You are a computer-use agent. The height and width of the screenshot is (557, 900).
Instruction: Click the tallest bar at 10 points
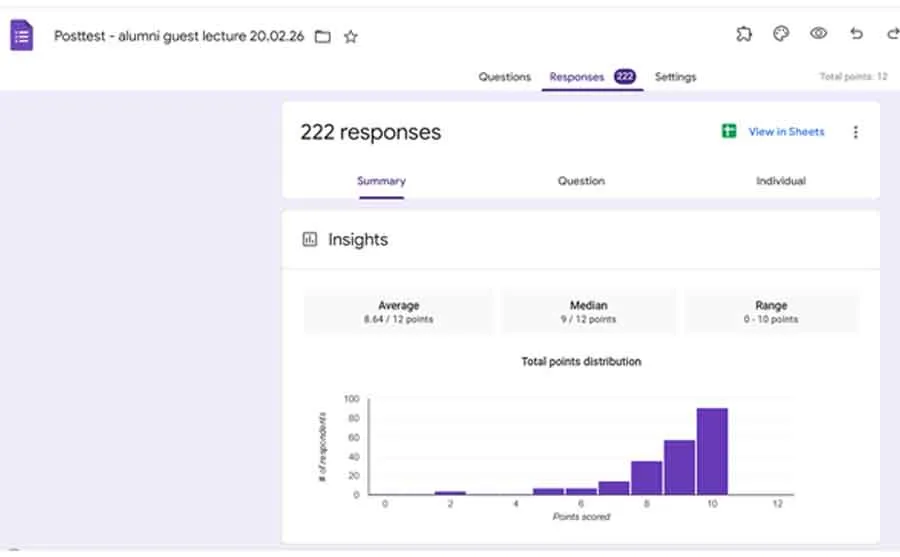pos(712,451)
